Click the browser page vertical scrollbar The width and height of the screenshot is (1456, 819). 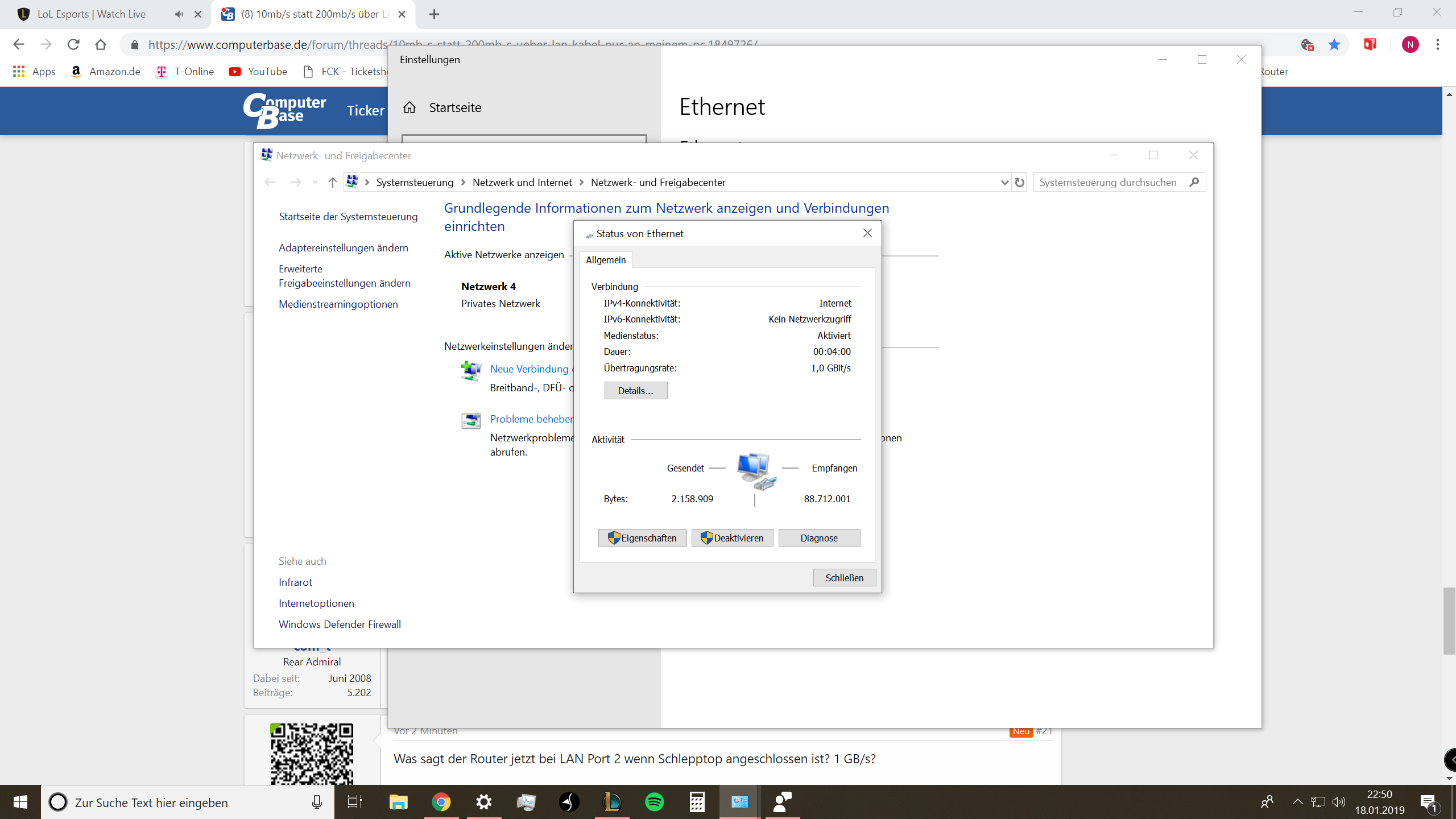(x=1449, y=620)
